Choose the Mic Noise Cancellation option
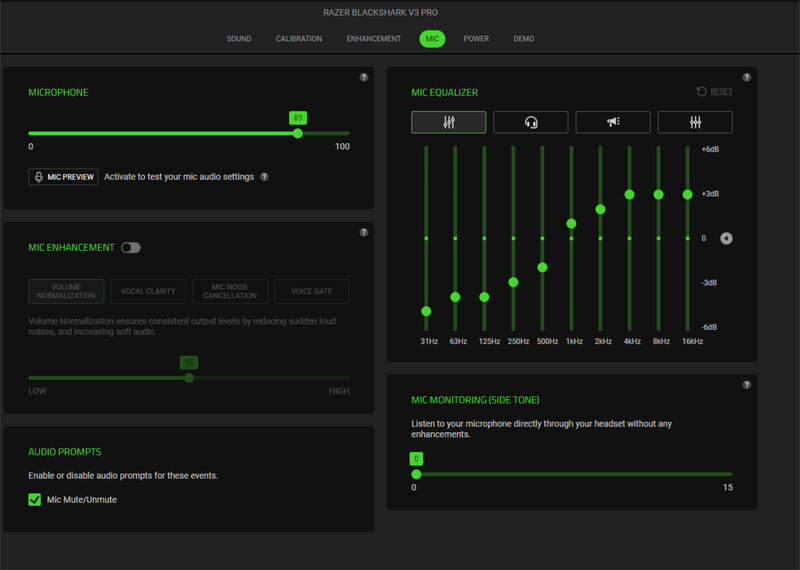 pyautogui.click(x=230, y=291)
